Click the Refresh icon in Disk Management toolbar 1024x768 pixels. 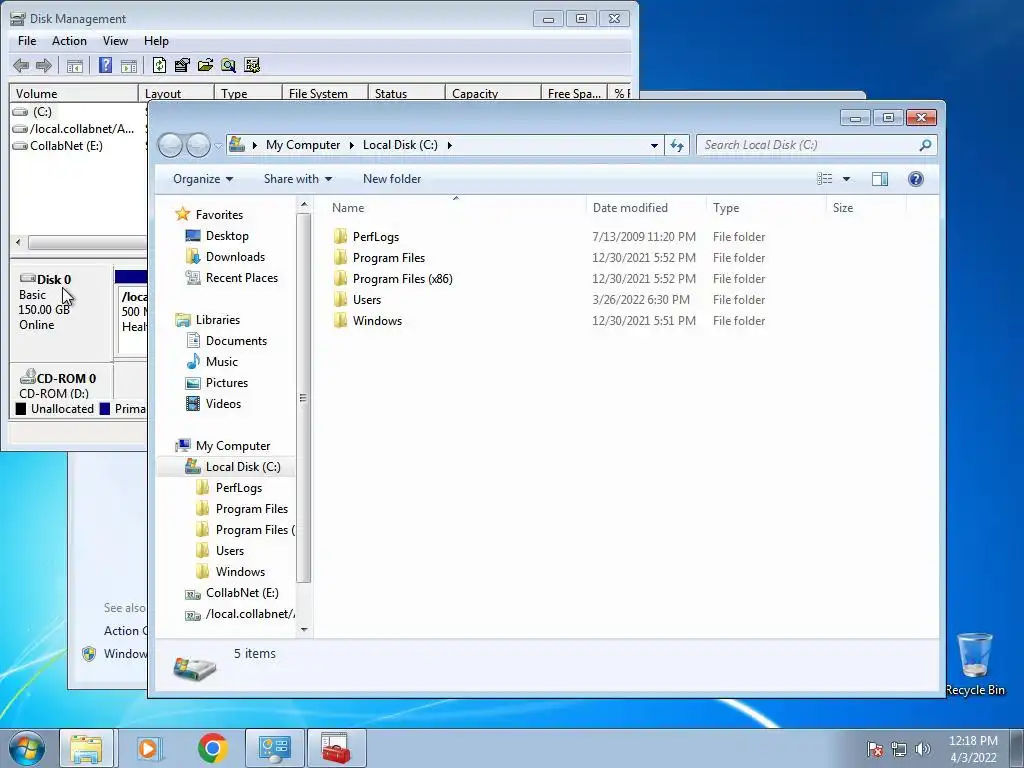(x=159, y=65)
